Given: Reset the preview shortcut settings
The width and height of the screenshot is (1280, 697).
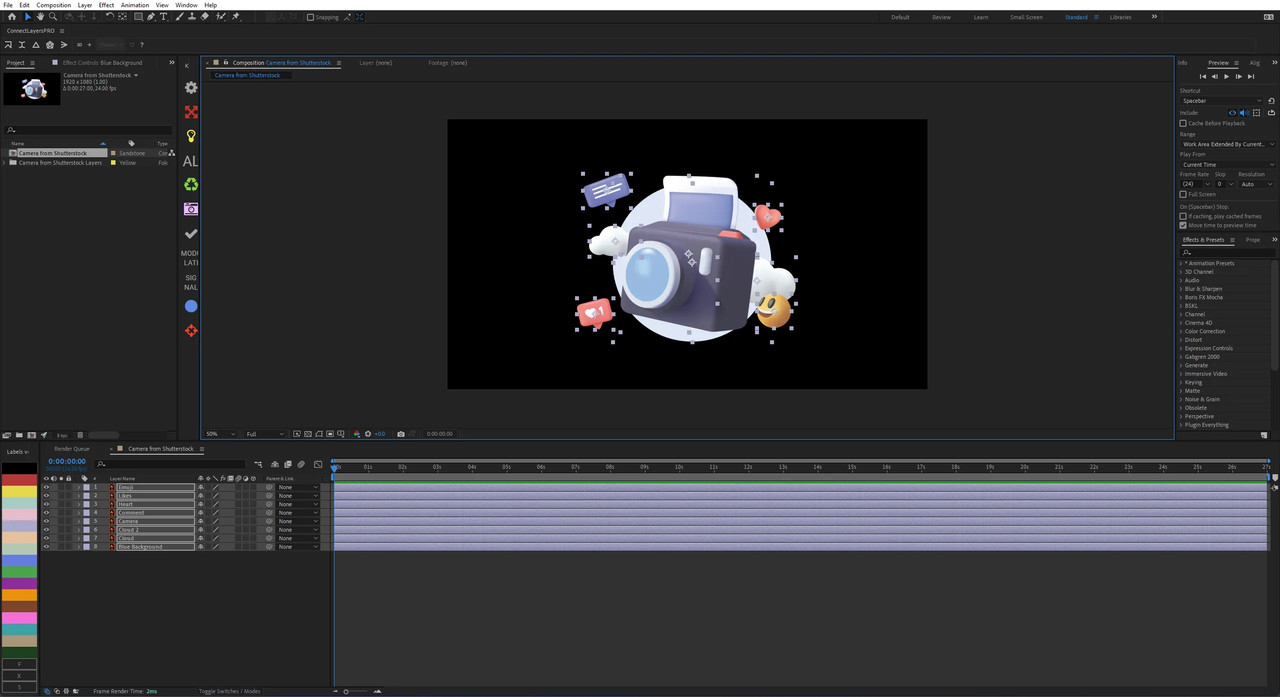Looking at the screenshot, I should [1271, 101].
